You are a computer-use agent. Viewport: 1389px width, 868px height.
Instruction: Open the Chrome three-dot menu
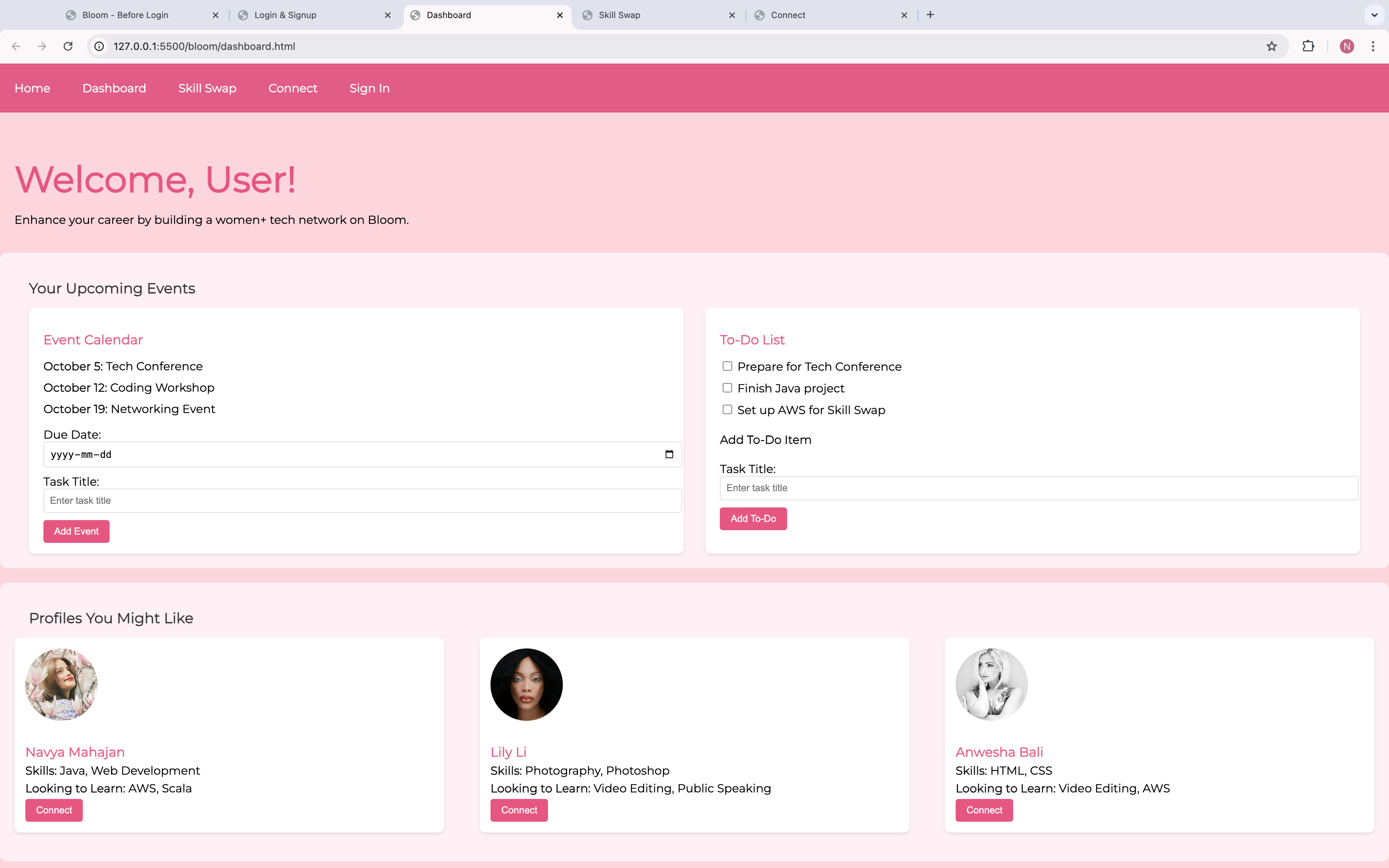1373,46
